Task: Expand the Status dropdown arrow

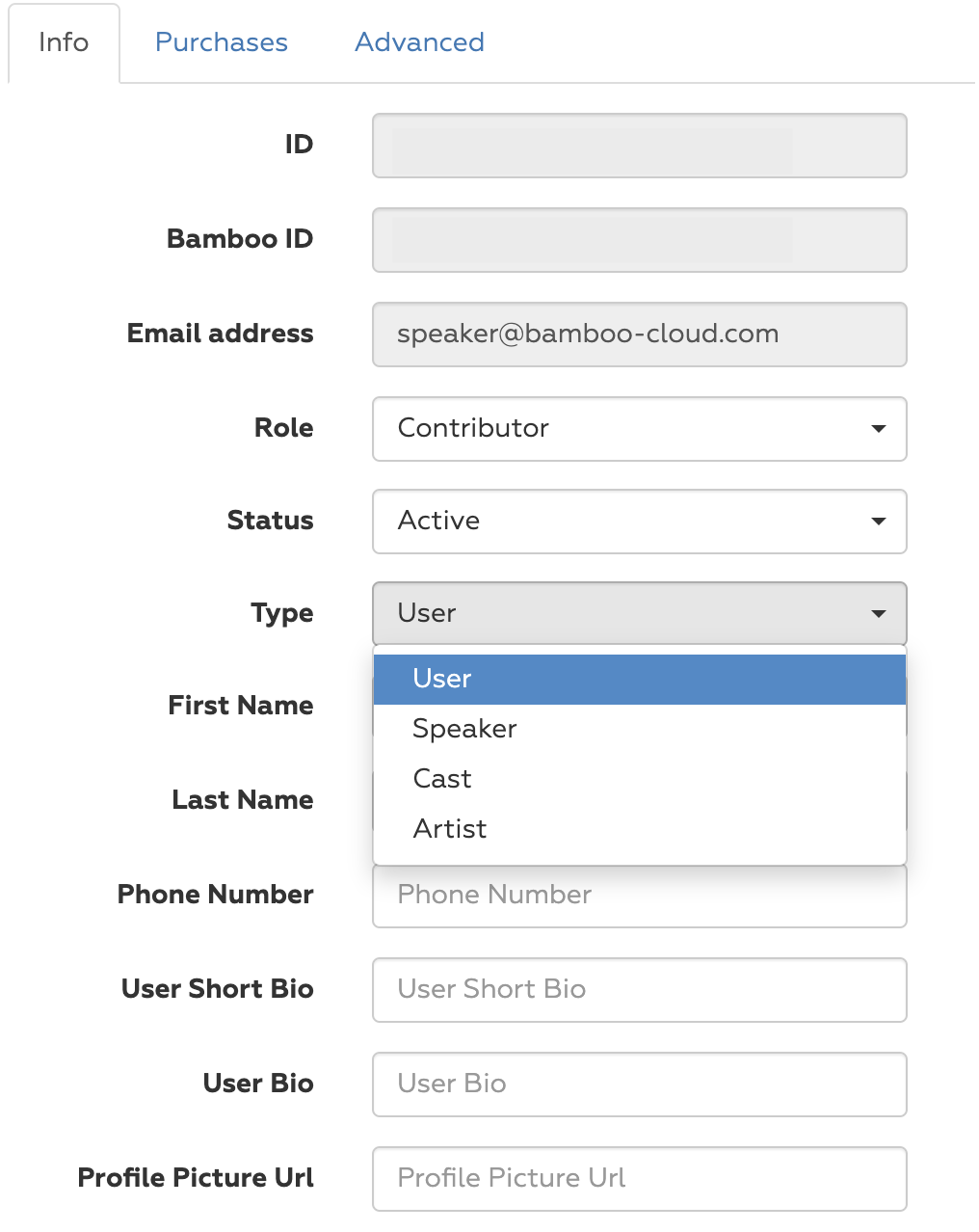Action: click(878, 521)
